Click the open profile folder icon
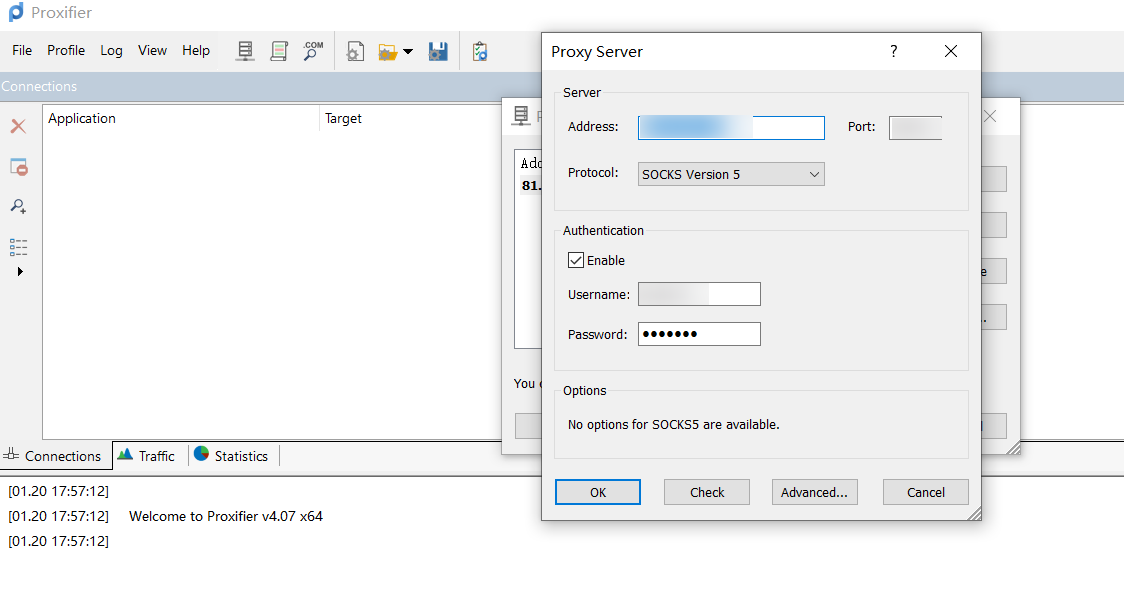The image size is (1124, 590). (x=388, y=52)
